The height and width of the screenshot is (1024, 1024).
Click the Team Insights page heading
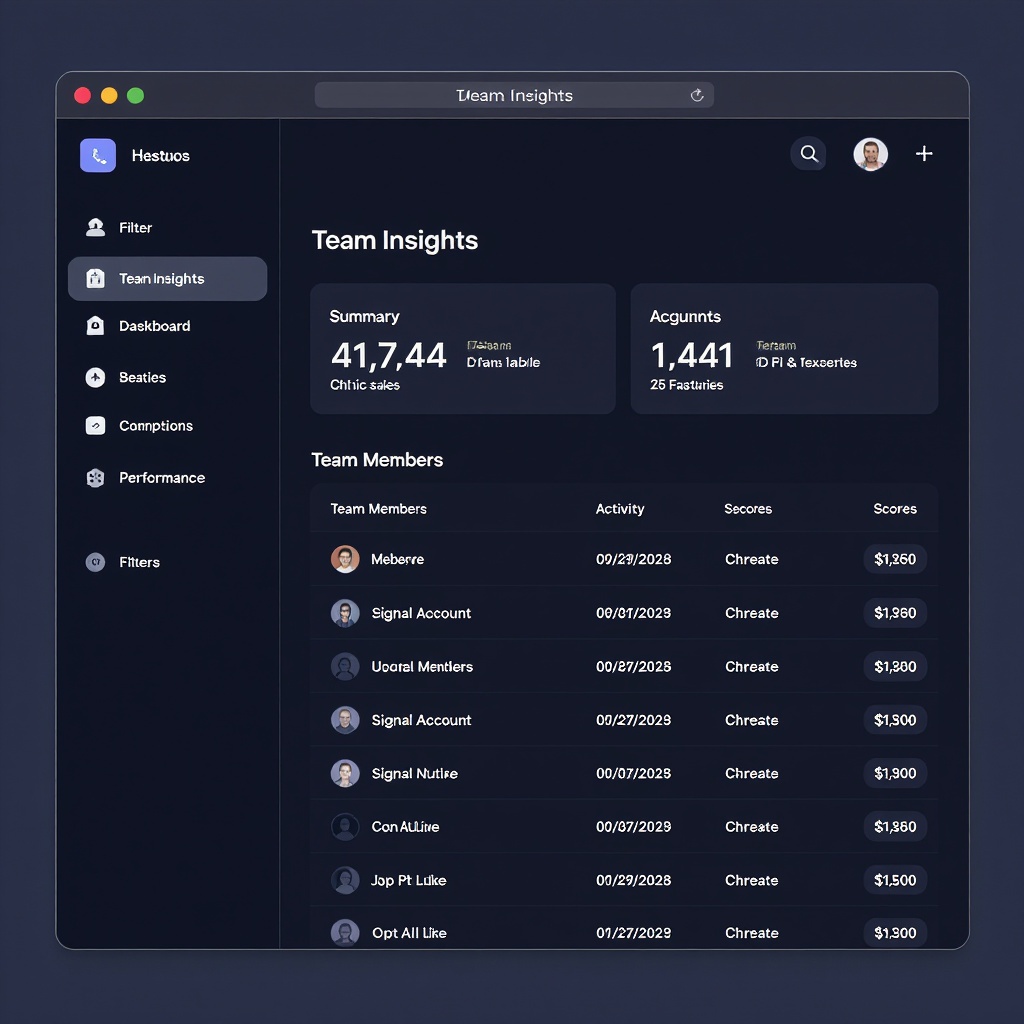pyautogui.click(x=394, y=240)
